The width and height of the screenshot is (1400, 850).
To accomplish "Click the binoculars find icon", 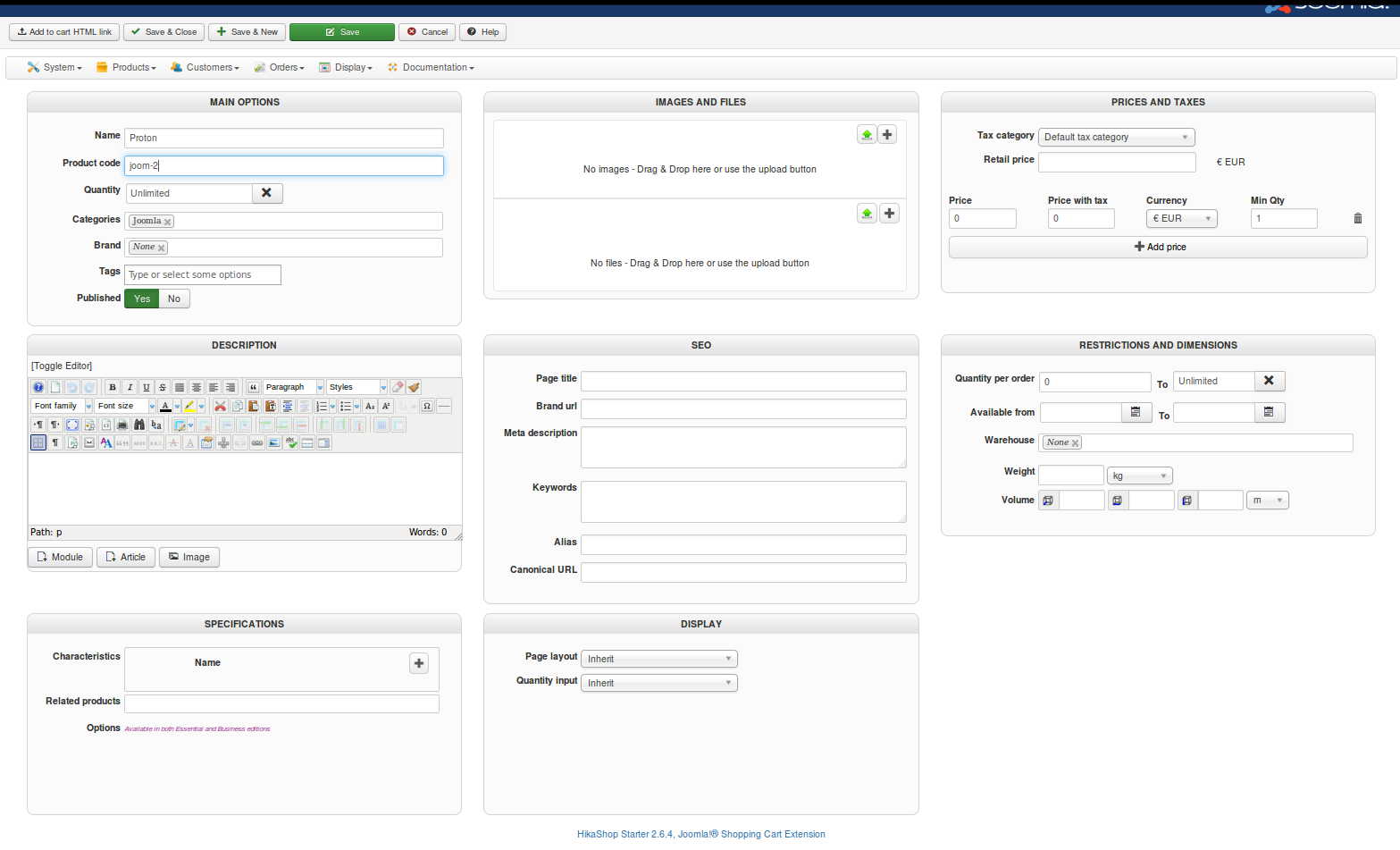I will click(x=139, y=425).
